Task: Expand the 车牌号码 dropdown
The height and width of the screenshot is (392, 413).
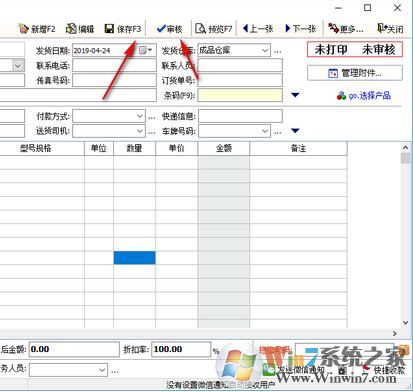Action: tap(265, 131)
